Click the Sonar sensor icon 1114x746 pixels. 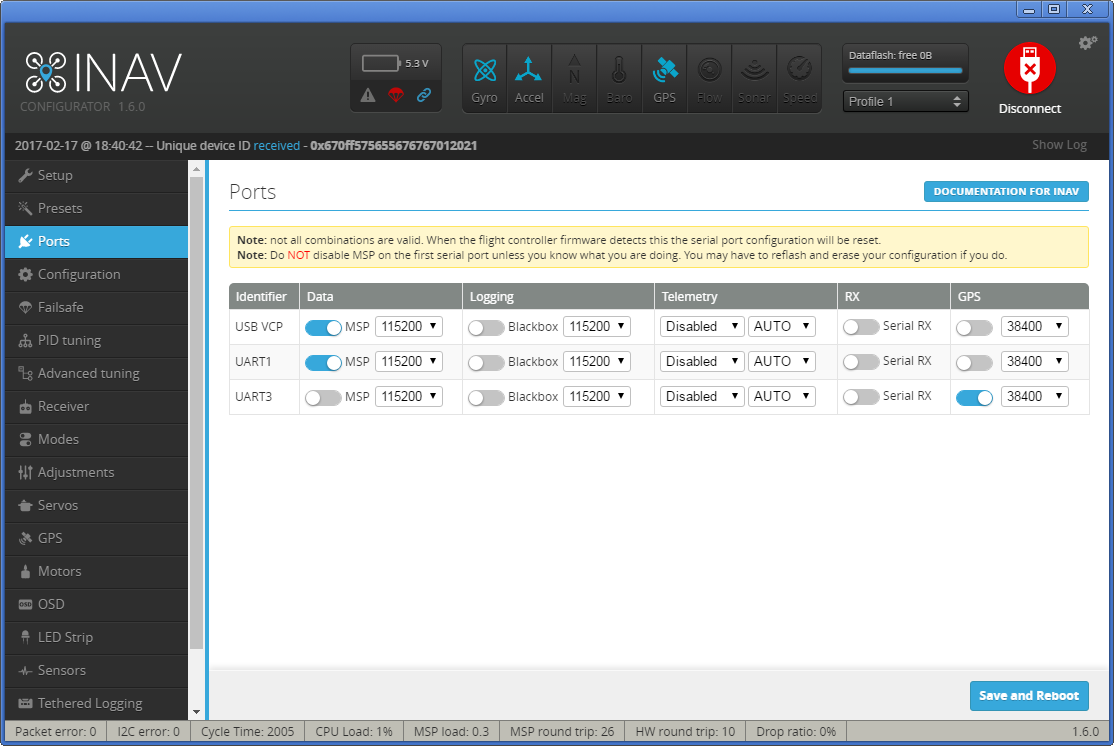click(x=754, y=70)
